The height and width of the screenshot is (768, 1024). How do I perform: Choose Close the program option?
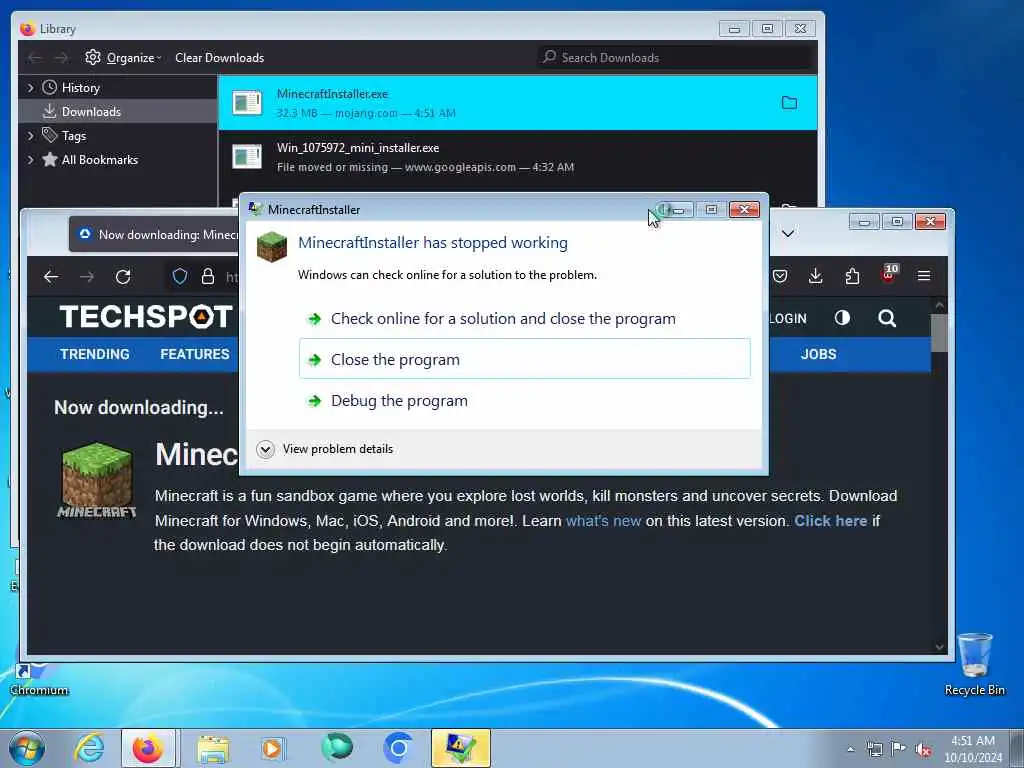click(524, 359)
